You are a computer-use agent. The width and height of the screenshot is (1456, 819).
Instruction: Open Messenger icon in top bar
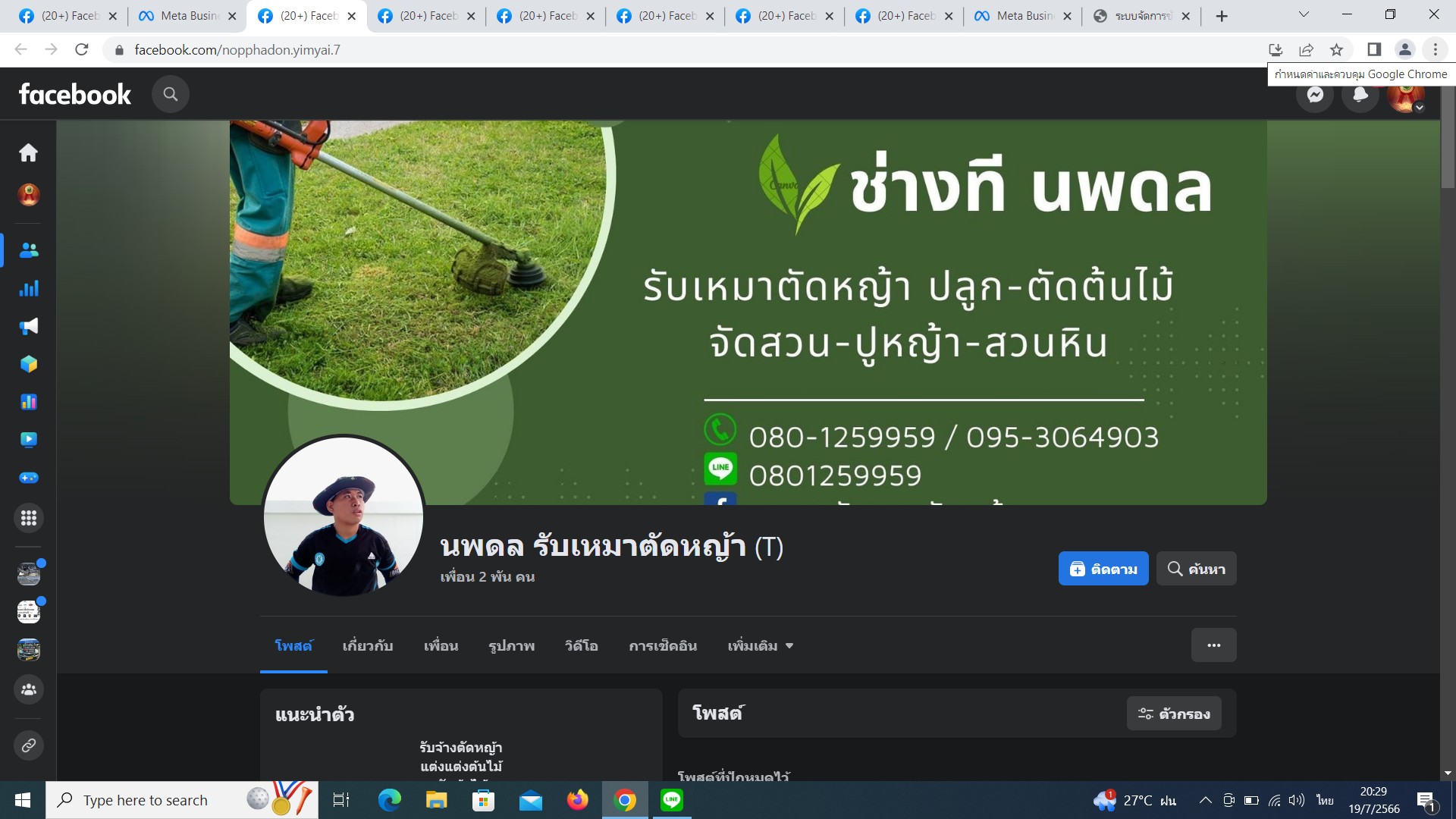1315,95
